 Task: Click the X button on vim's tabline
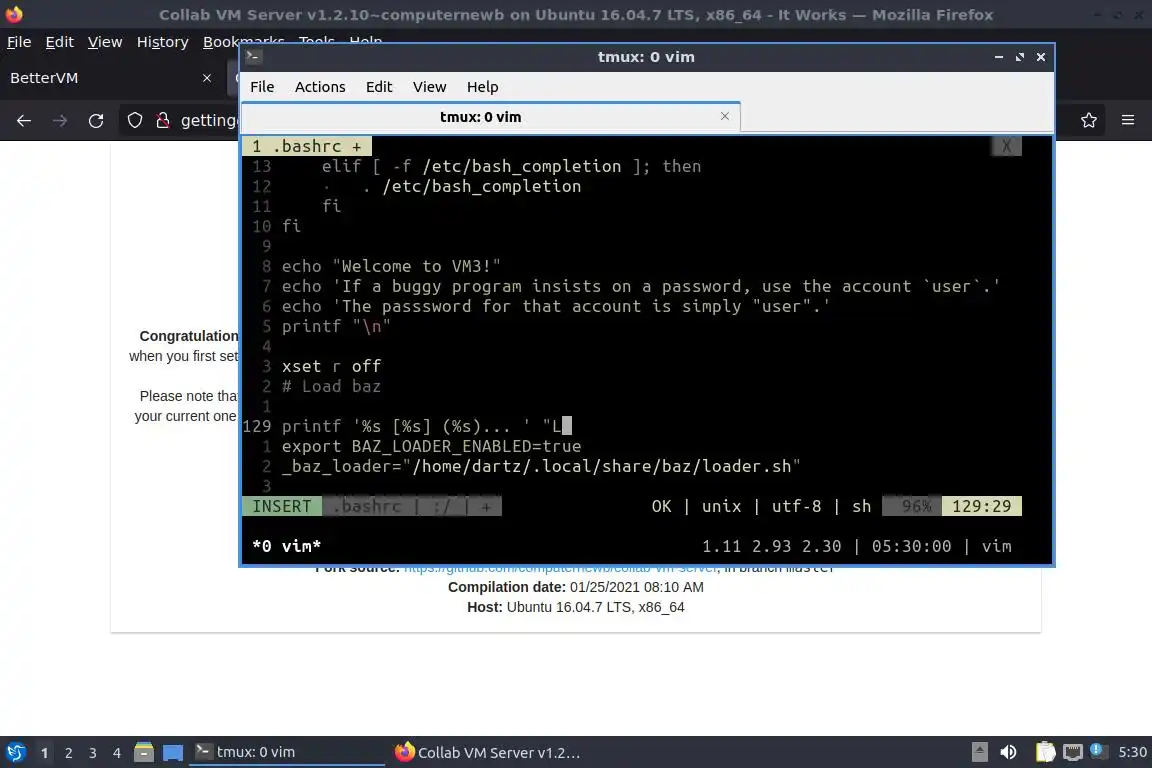click(1006, 146)
